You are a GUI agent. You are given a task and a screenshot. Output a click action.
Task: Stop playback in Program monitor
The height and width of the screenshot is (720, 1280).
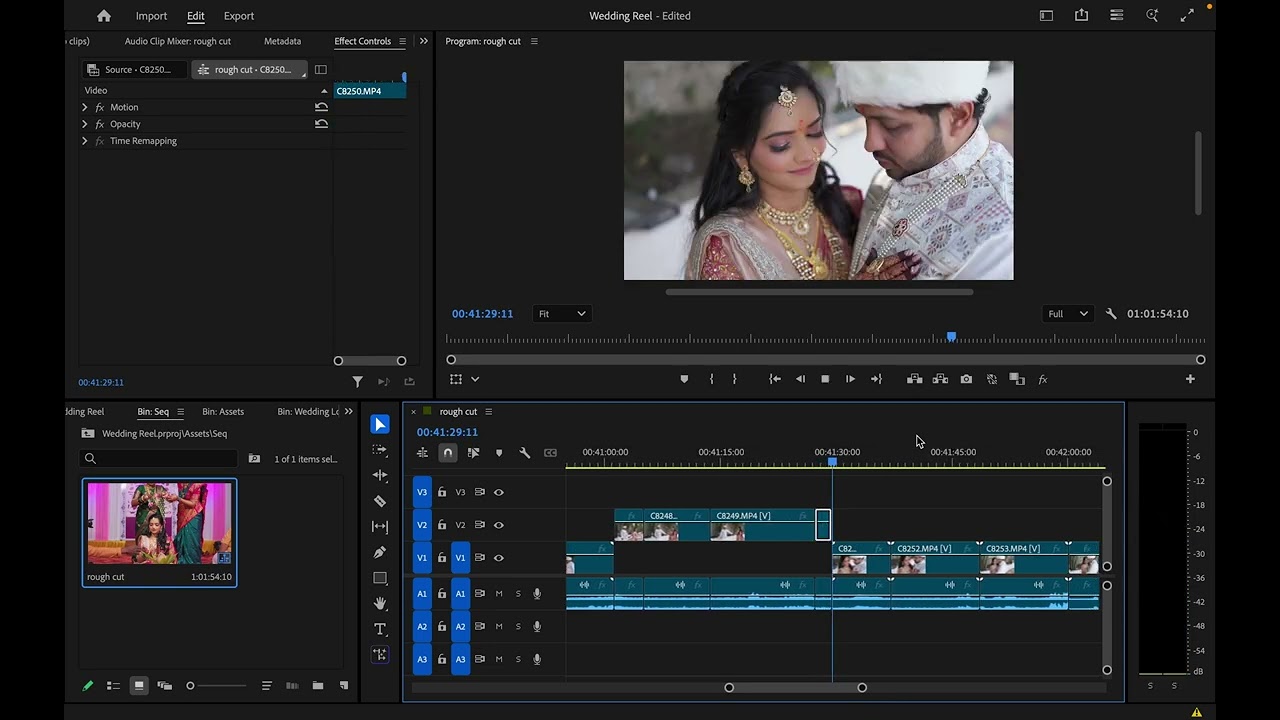pyautogui.click(x=825, y=379)
